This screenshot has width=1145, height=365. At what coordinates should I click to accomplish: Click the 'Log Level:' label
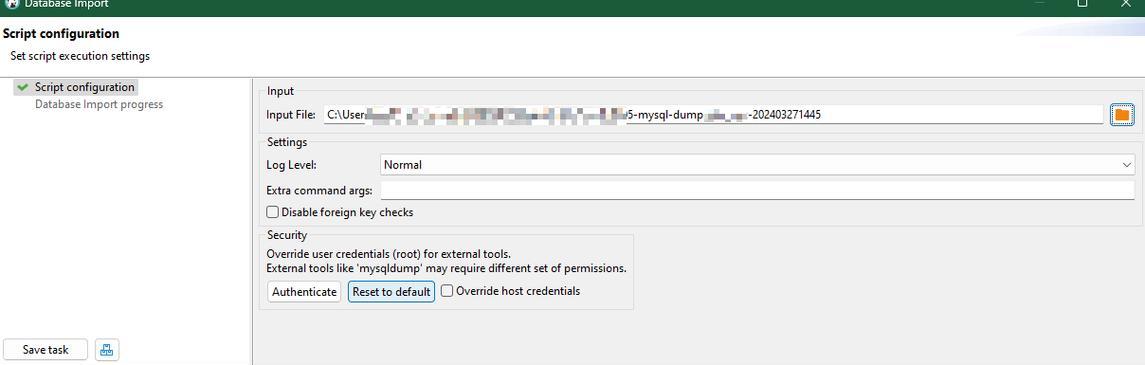coord(292,165)
